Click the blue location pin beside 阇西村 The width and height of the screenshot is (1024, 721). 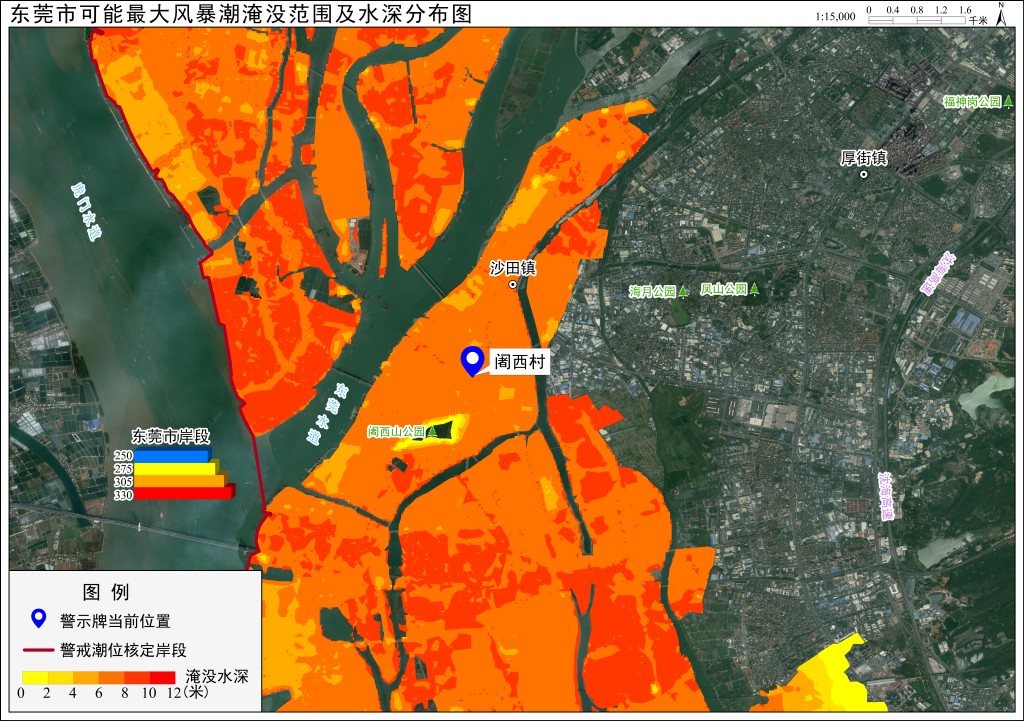[x=472, y=361]
